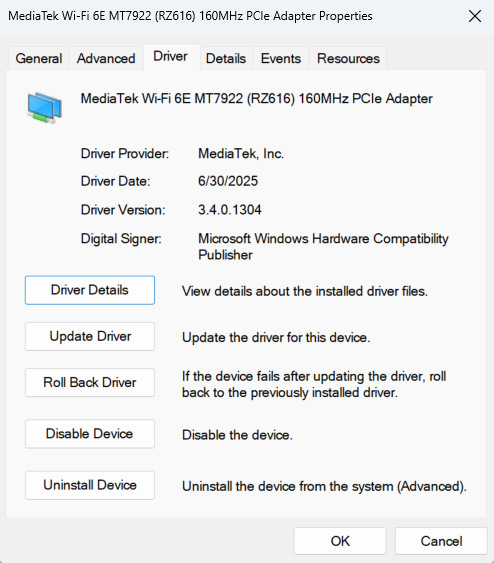Click Roll Back Driver button
The height and width of the screenshot is (563, 494).
pos(90,382)
